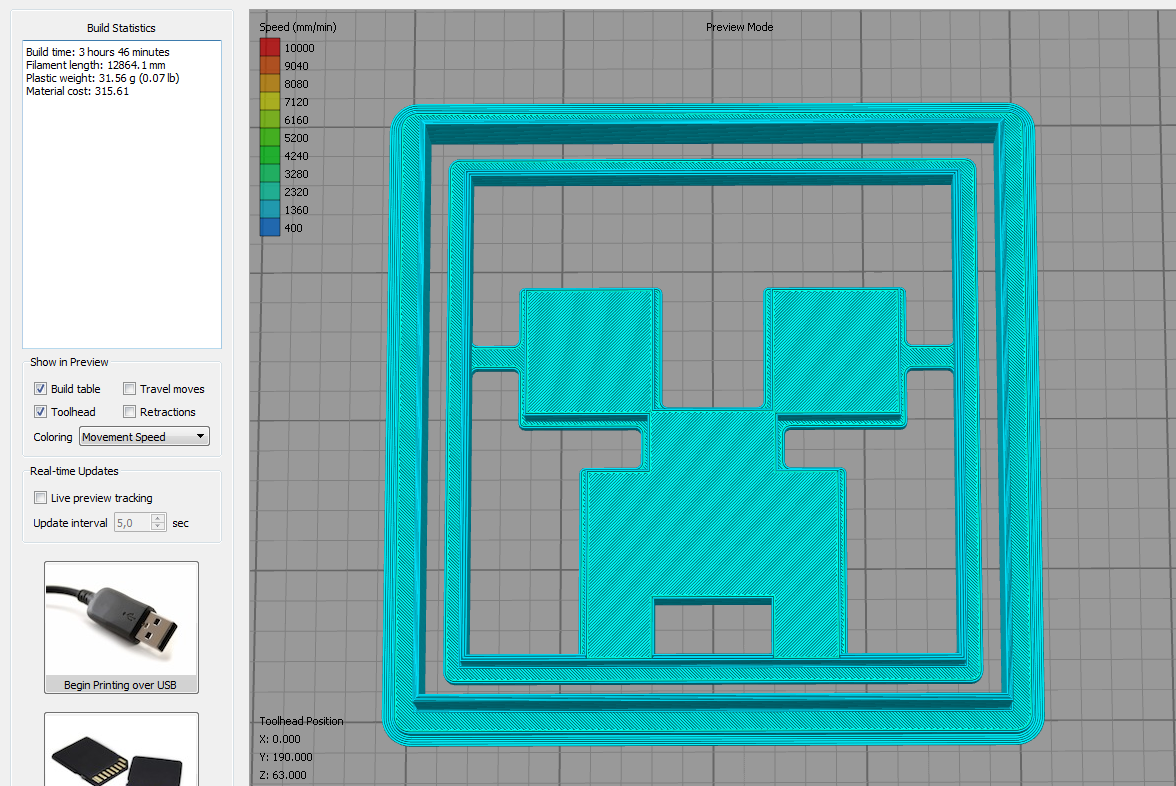The image size is (1176, 786).
Task: Click the red 10000 speed legend swatch
Action: coord(269,47)
